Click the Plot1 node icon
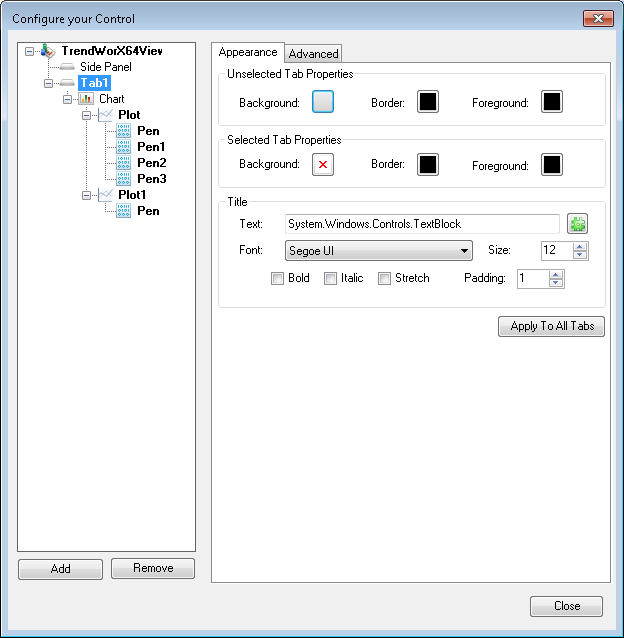This screenshot has height=638, width=624. 105,195
